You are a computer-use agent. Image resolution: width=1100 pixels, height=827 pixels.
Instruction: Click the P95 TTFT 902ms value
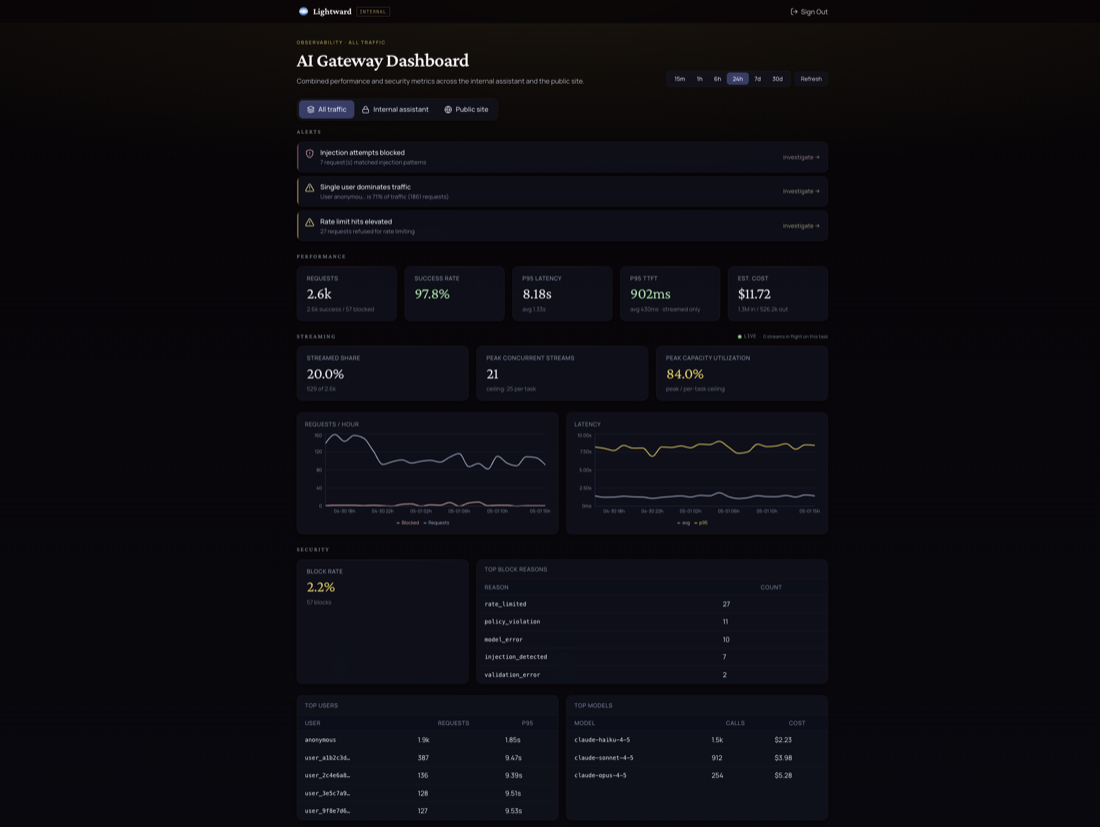650,294
